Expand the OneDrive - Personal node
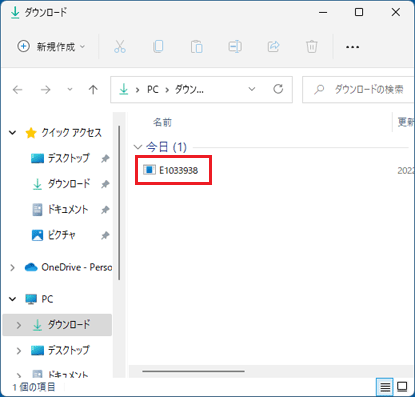The width and height of the screenshot is (415, 397). pos(12,267)
